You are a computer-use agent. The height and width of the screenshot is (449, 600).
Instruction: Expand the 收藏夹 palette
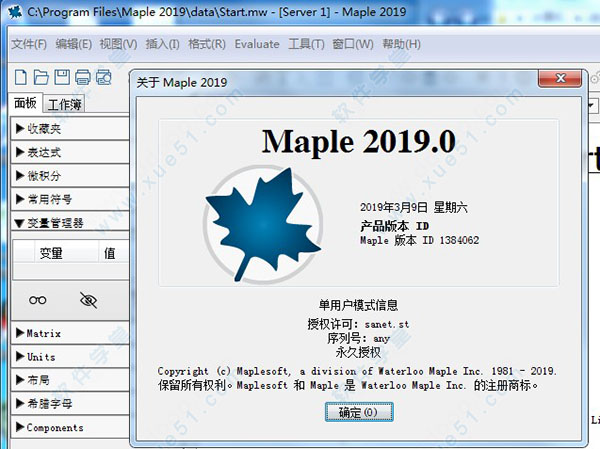[70, 129]
